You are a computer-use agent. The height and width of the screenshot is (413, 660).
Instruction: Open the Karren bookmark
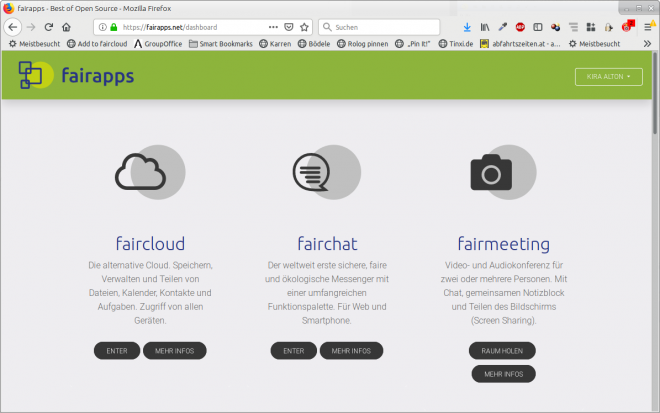click(x=275, y=44)
